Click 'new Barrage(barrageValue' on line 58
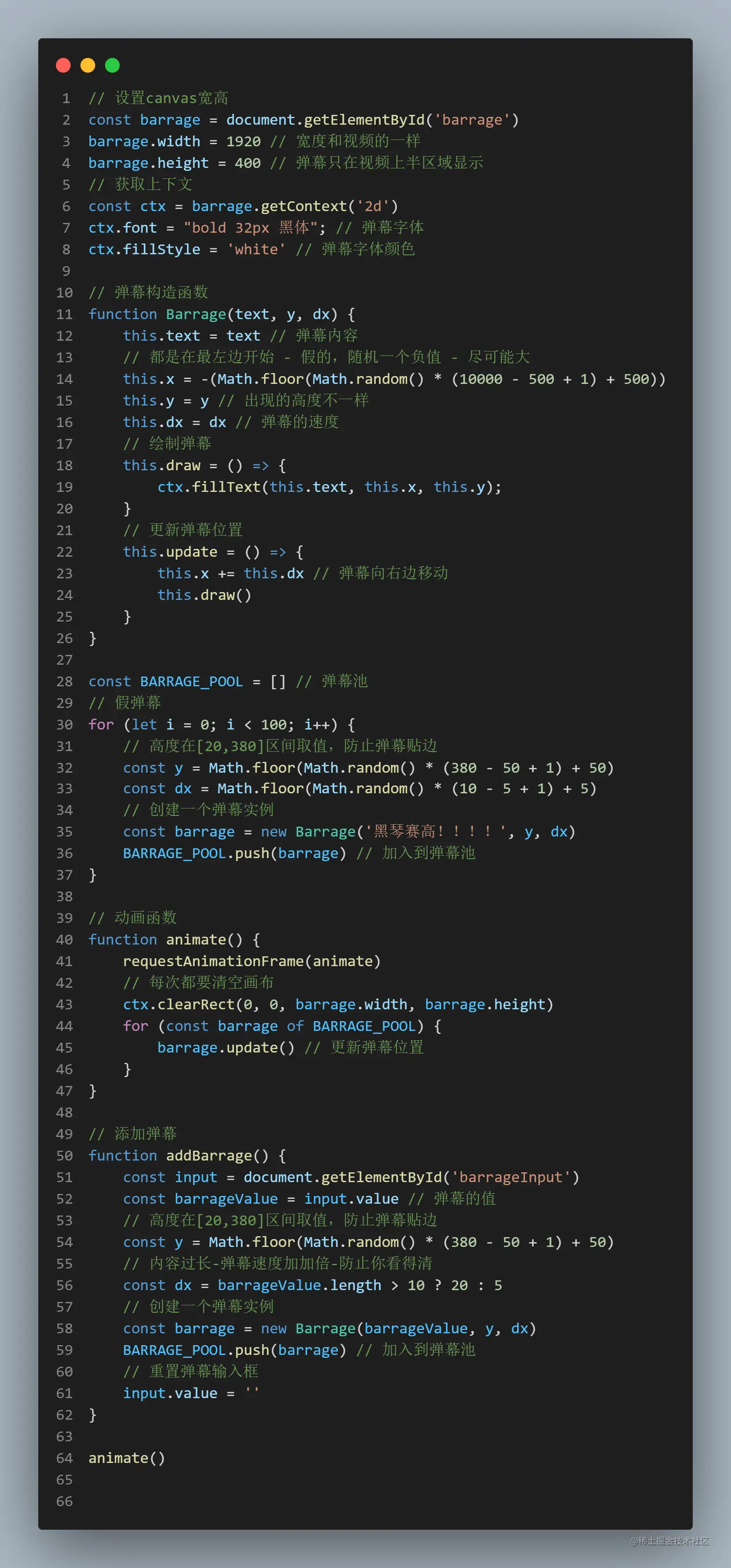The height and width of the screenshot is (1568, 731). click(x=365, y=1329)
